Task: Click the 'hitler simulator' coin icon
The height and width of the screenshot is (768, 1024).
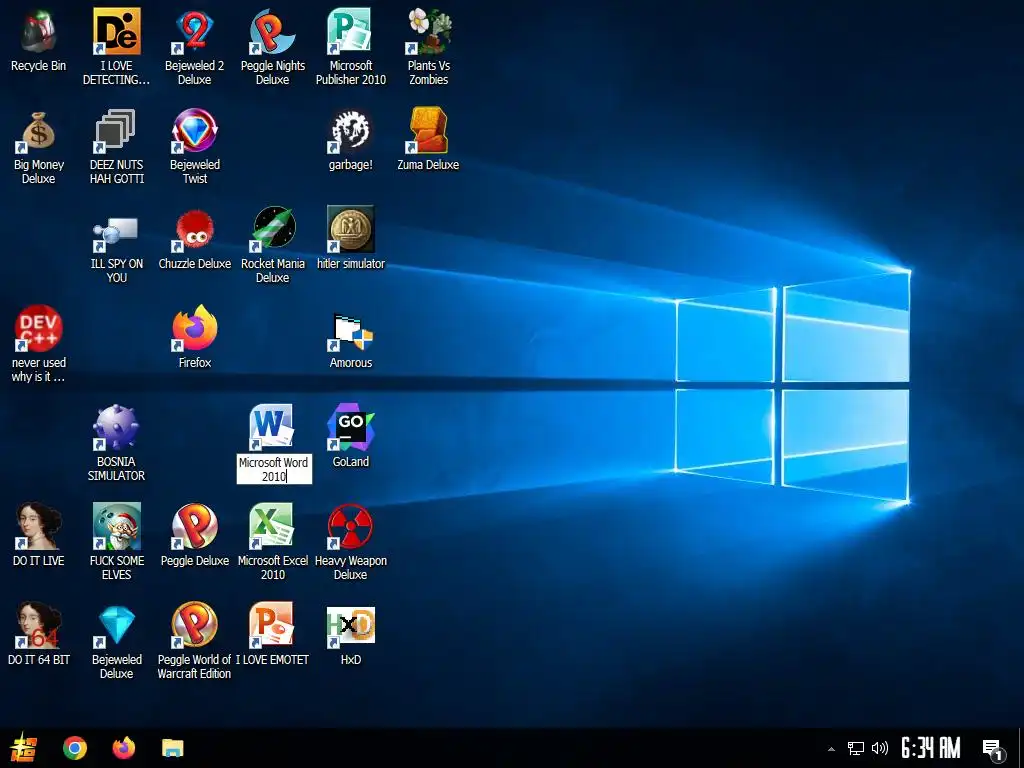Action: [351, 230]
